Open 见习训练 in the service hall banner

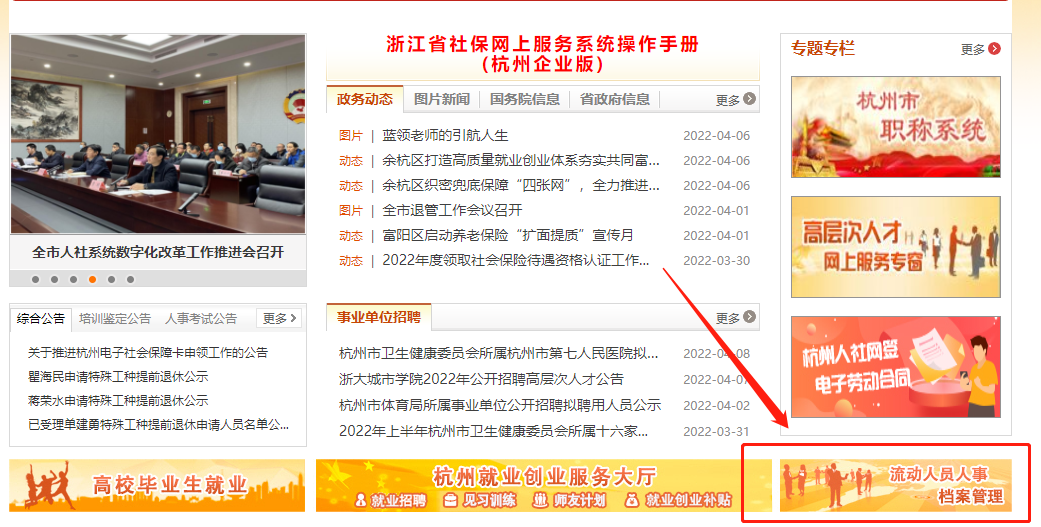pos(489,500)
